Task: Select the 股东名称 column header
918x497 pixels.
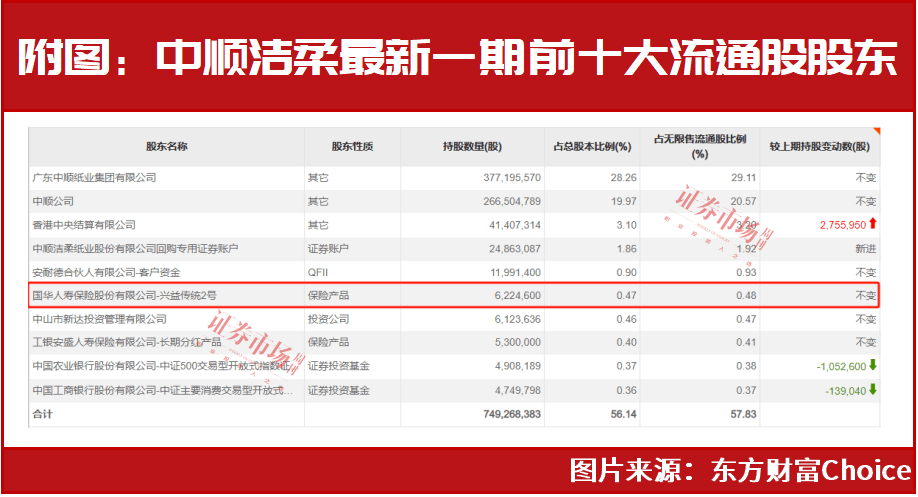Action: 166,146
